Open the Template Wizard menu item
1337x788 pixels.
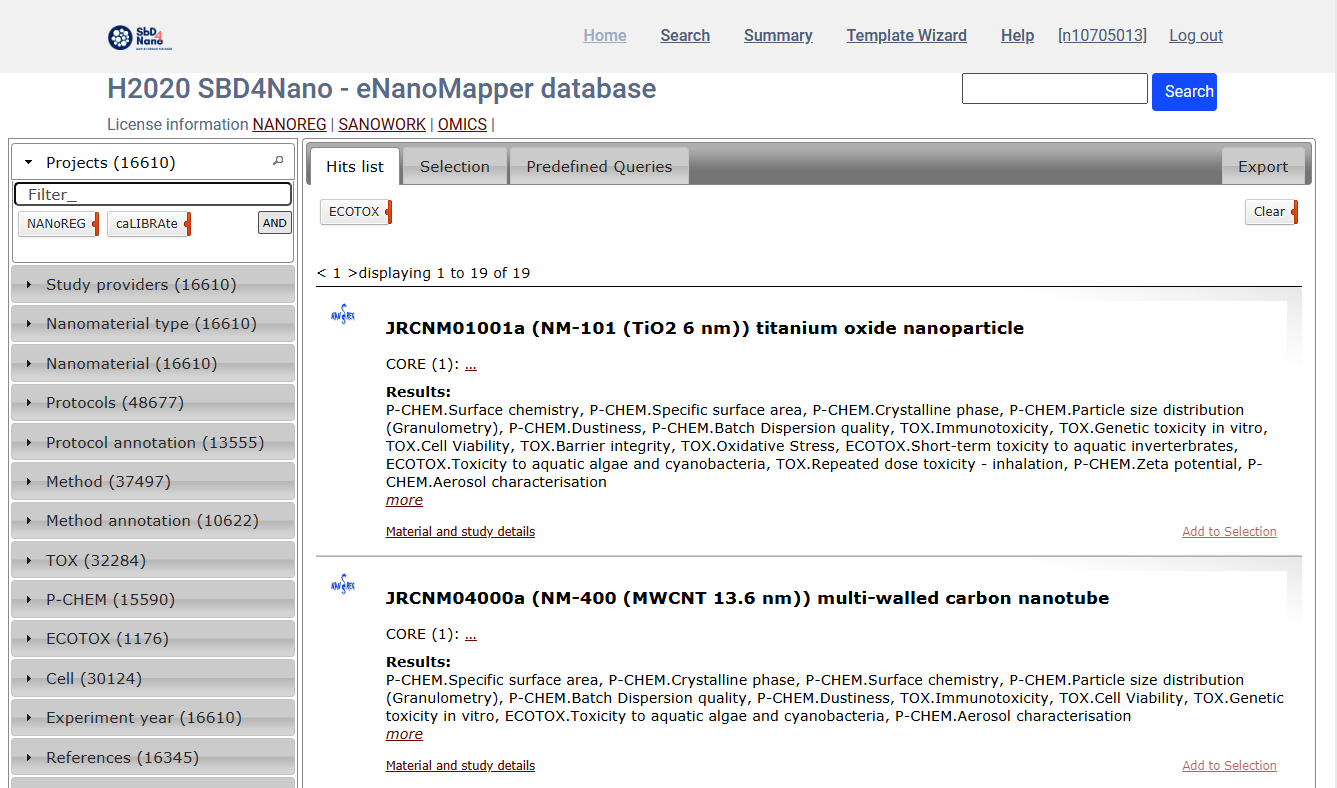pyautogui.click(x=906, y=35)
